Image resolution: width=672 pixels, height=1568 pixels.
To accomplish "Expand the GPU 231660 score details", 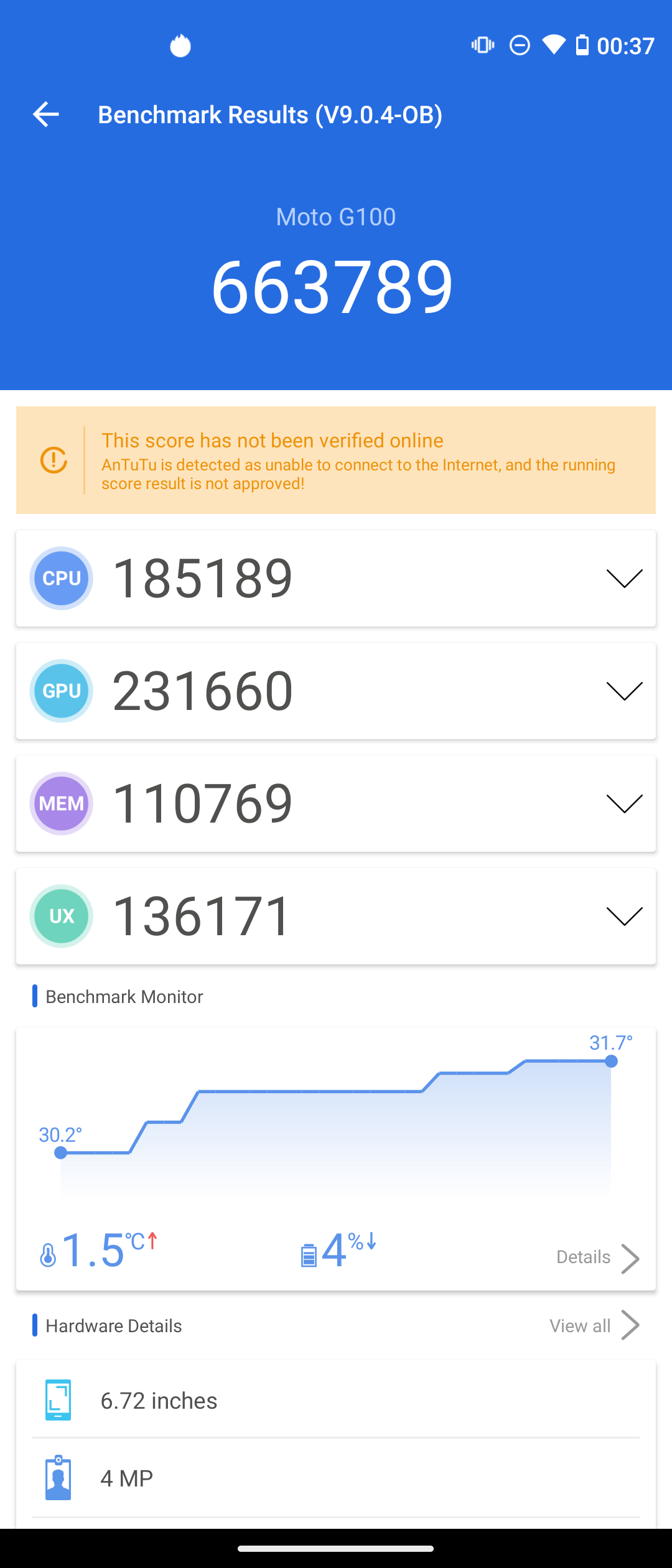I will tap(624, 691).
